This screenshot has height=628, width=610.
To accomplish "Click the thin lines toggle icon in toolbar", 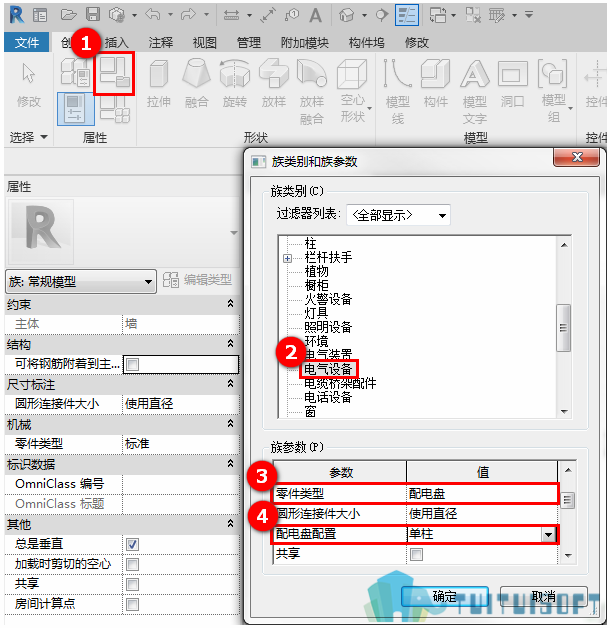I will click(407, 15).
